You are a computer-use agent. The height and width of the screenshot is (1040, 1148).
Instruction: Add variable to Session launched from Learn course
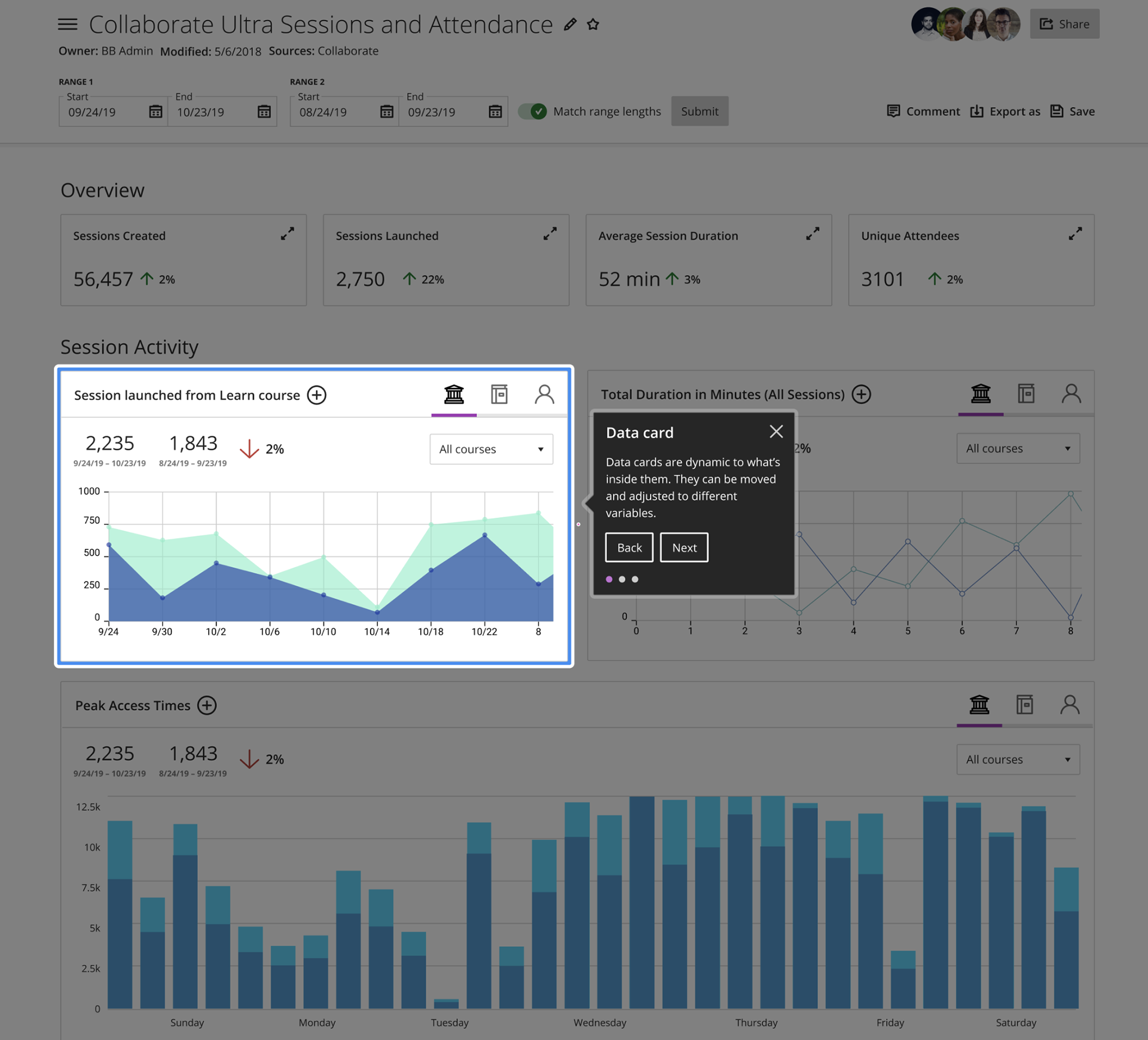tap(317, 395)
